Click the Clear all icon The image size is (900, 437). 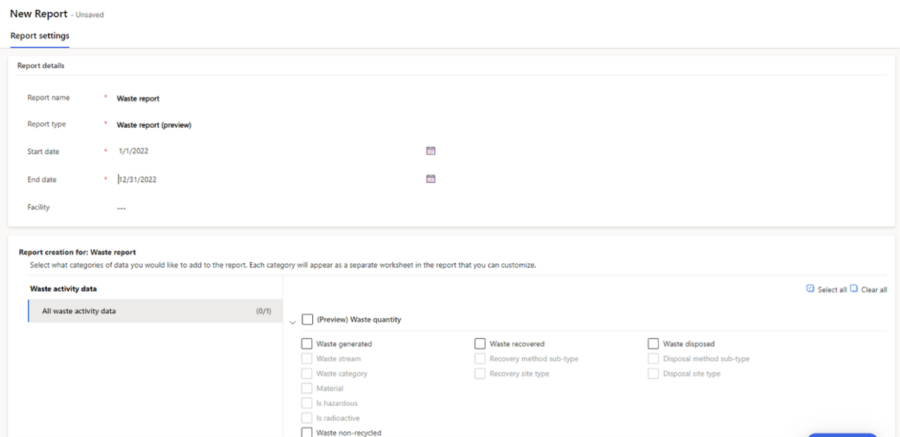854,289
